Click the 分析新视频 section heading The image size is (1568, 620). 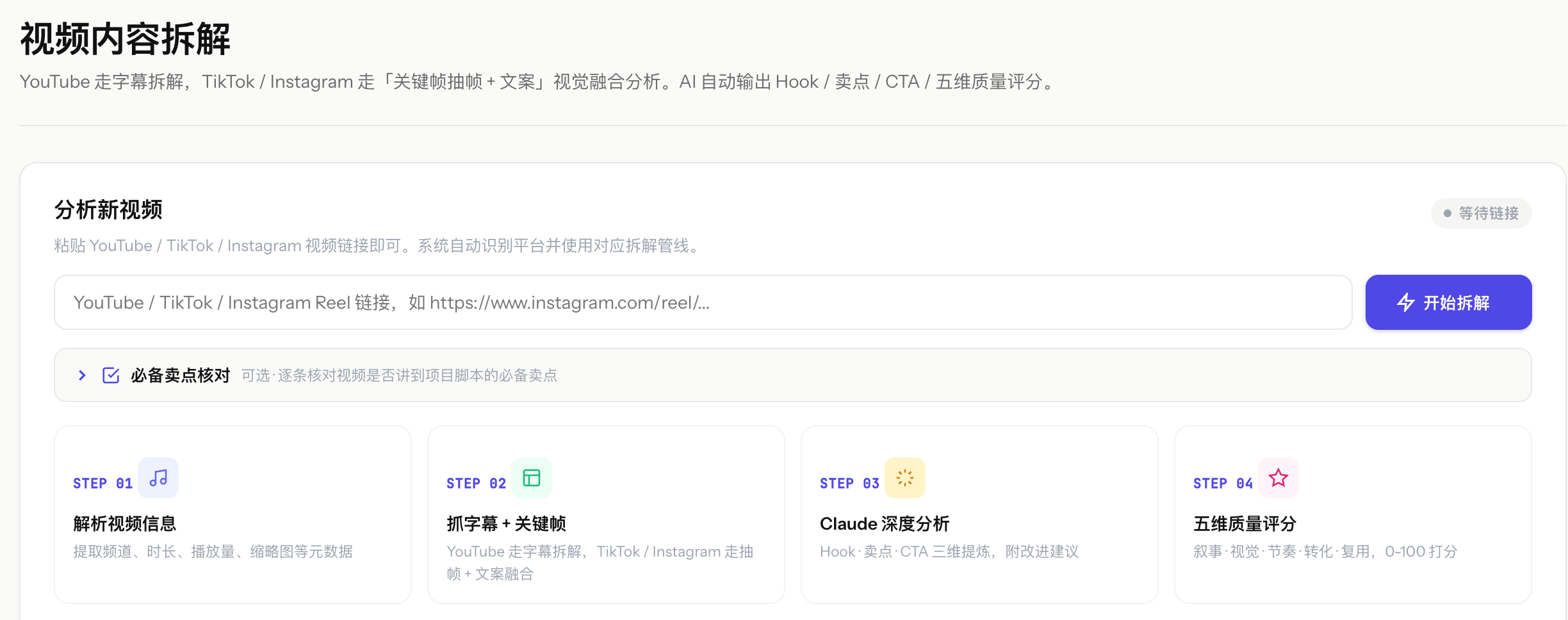108,210
